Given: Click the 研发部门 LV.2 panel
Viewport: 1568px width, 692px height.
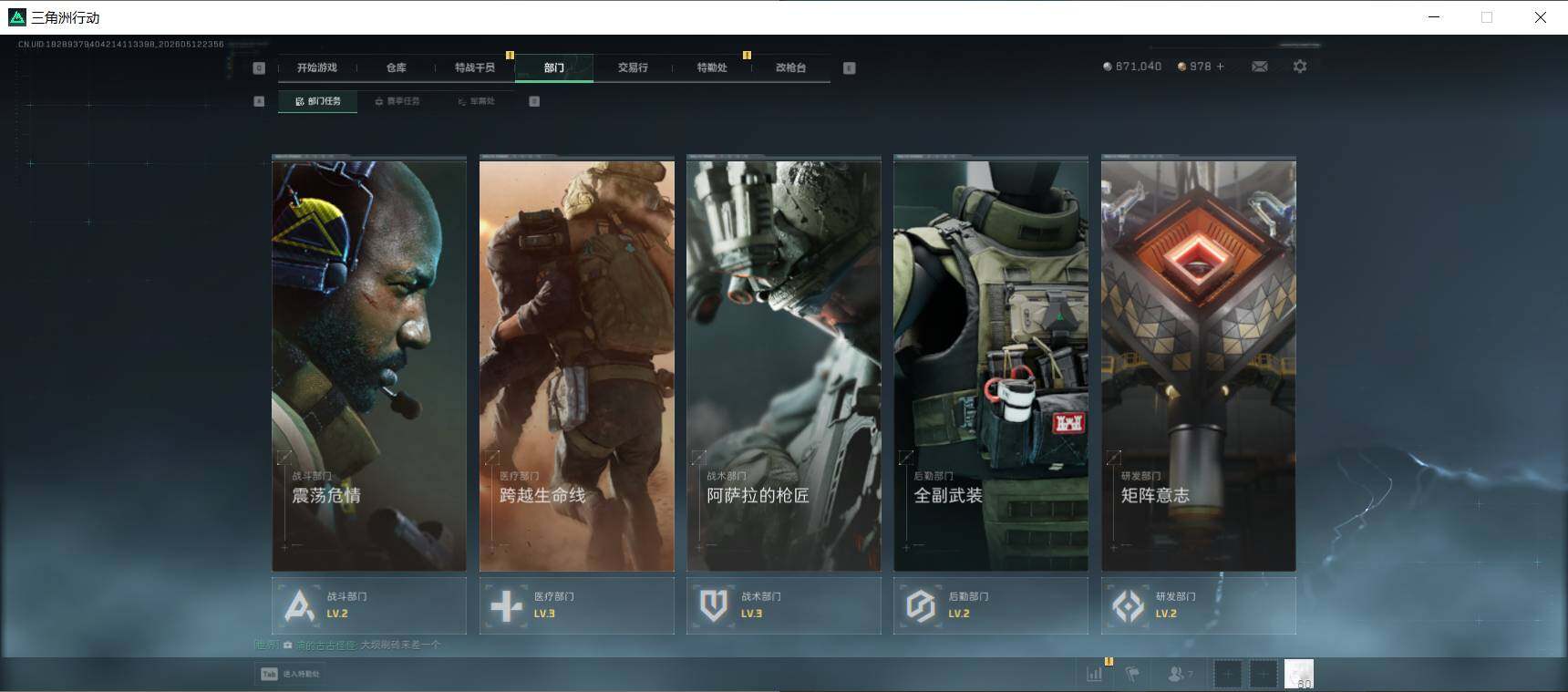Looking at the screenshot, I should 1199,605.
